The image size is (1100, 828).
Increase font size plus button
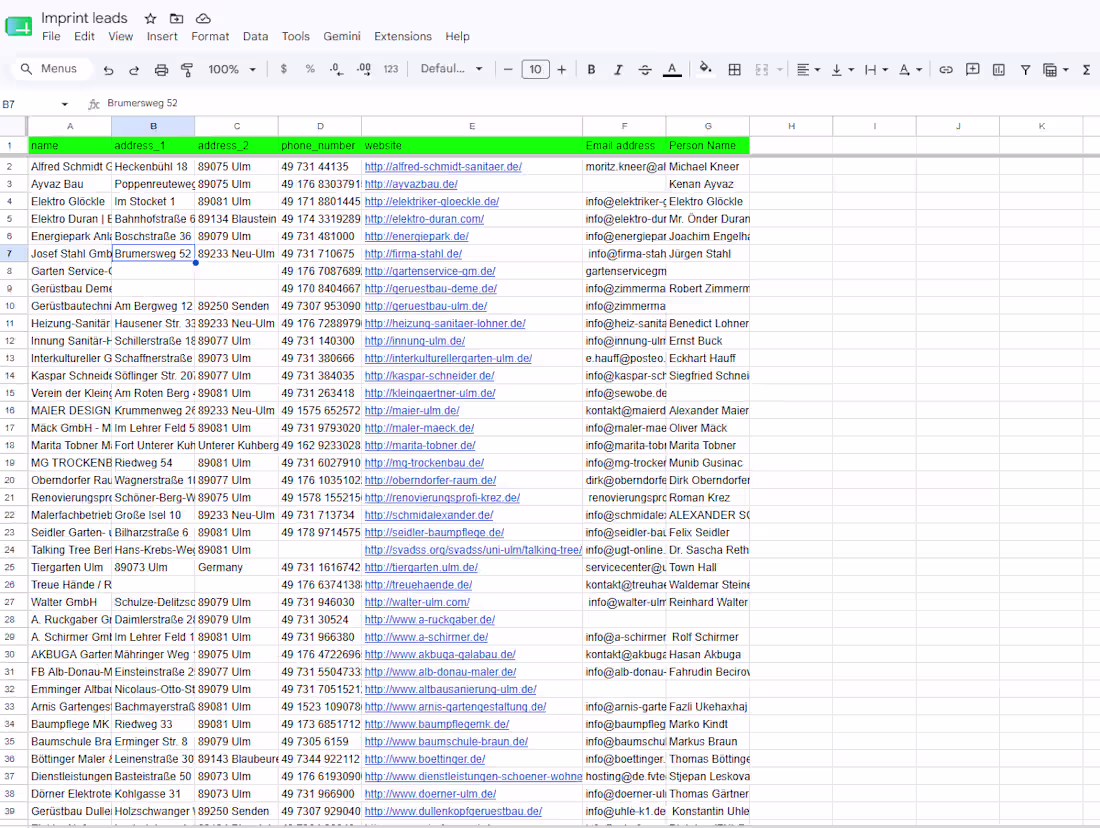click(561, 69)
